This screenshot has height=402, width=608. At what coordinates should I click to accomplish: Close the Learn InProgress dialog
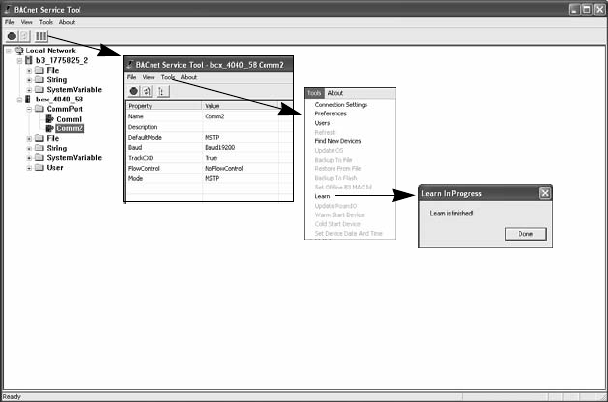tap(544, 193)
